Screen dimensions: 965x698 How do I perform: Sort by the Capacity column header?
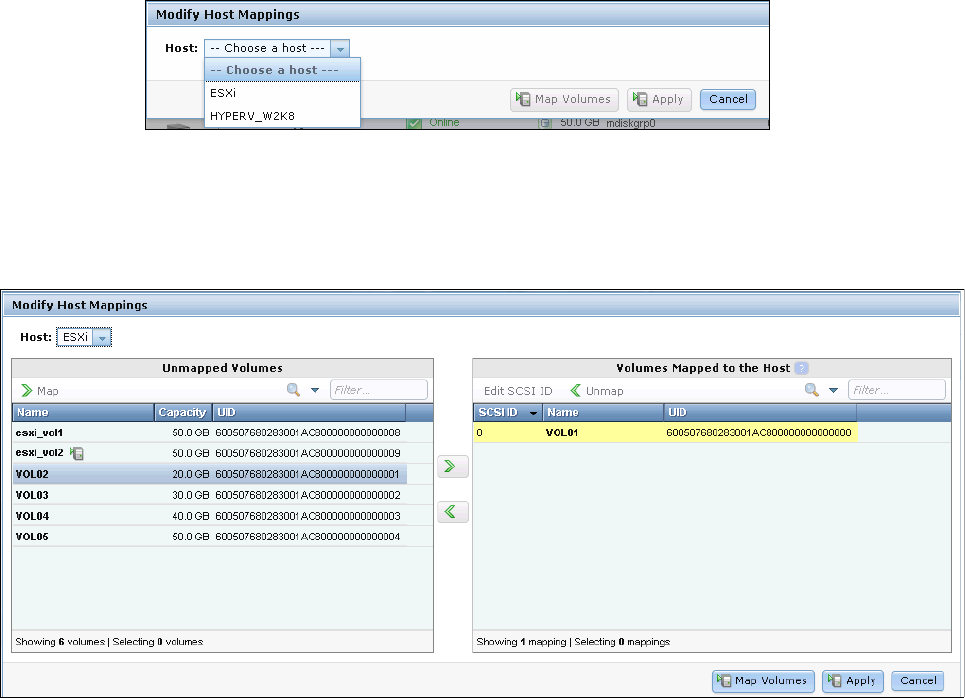[x=181, y=412]
